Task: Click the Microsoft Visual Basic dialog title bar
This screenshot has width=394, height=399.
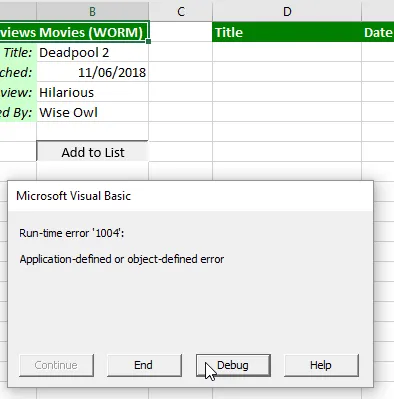Action: [x=190, y=196]
